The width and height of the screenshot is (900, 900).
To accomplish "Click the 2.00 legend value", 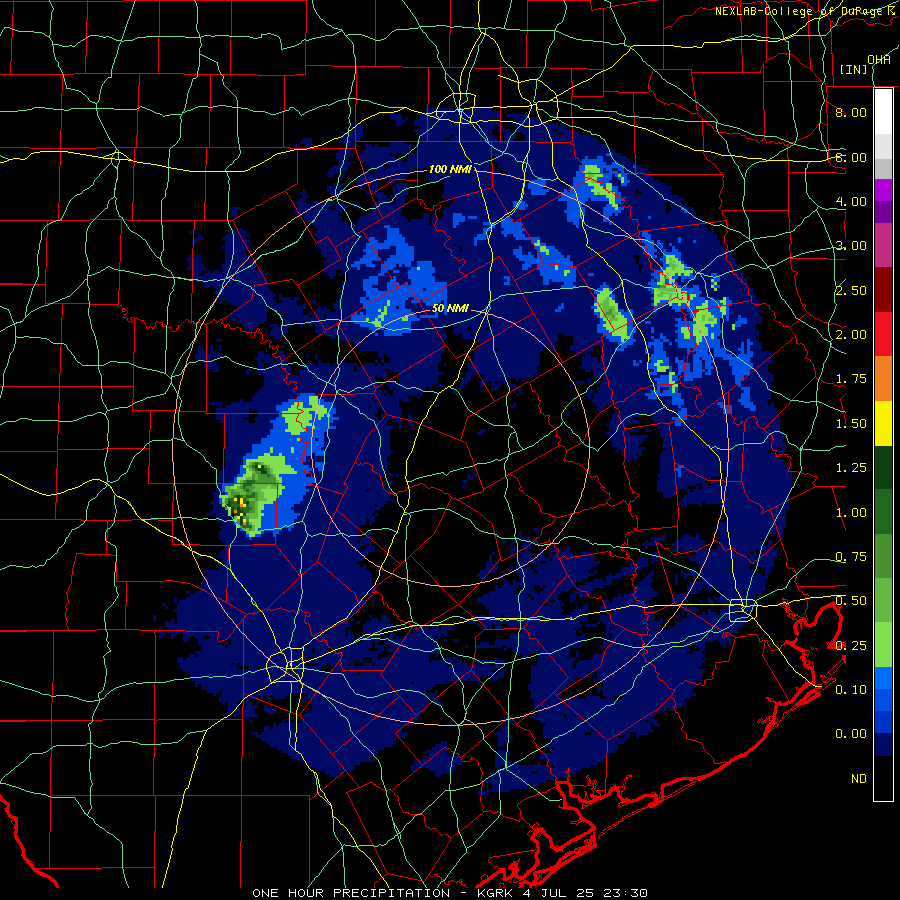I will 851,335.
